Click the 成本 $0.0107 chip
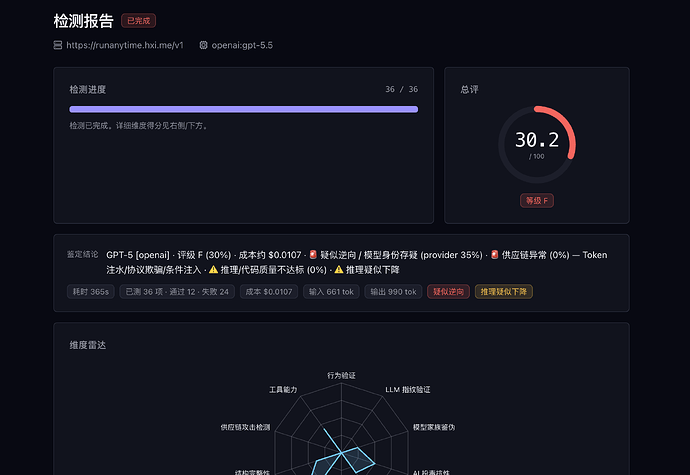Screen dimensions: 690x475 pyautogui.click(x=269, y=292)
